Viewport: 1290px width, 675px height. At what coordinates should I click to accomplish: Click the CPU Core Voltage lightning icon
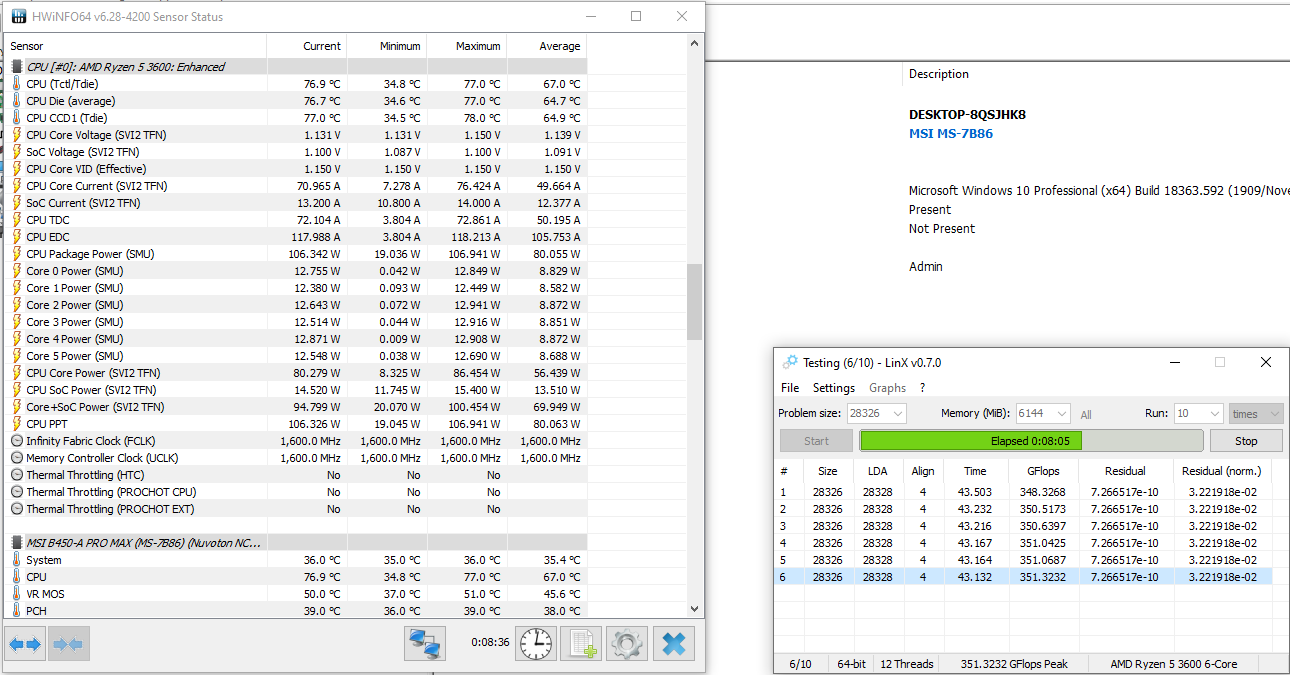(16, 135)
